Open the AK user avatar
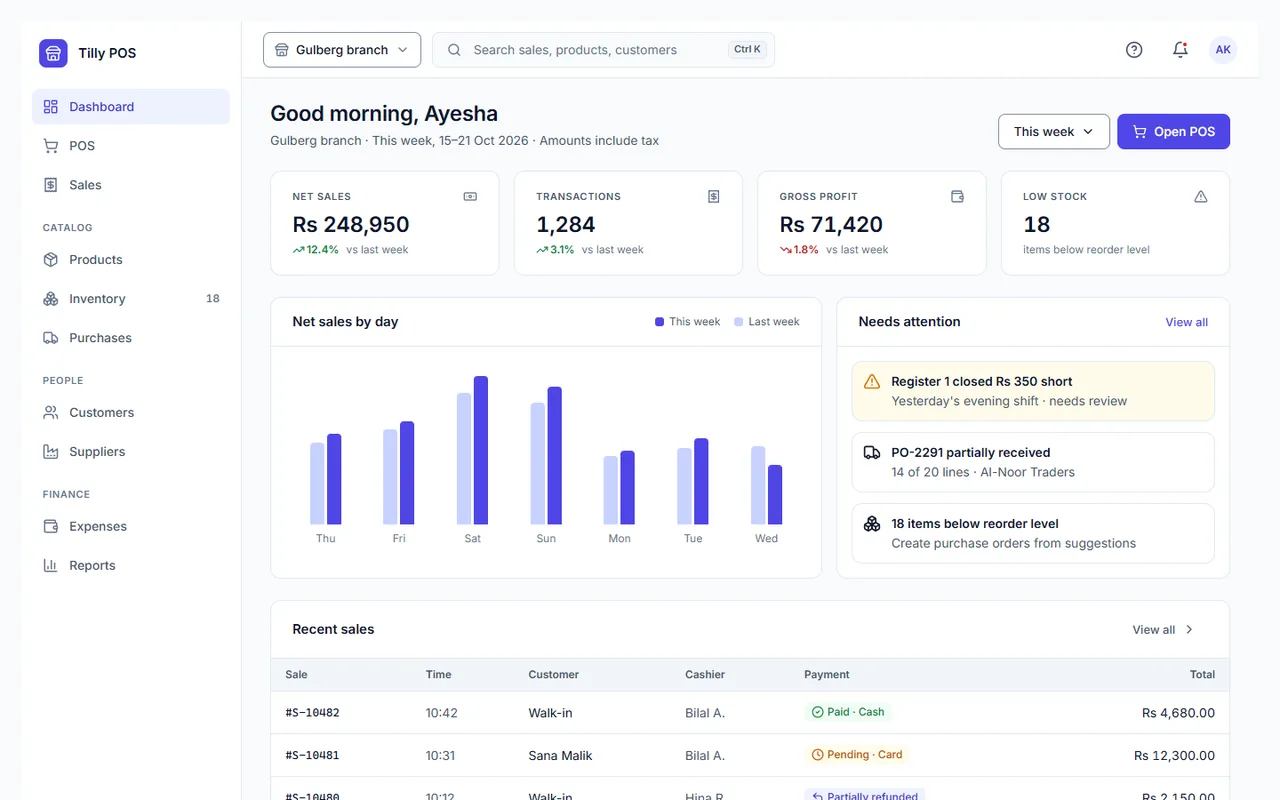Screen dimensions: 1280x800 [x=1223, y=50]
